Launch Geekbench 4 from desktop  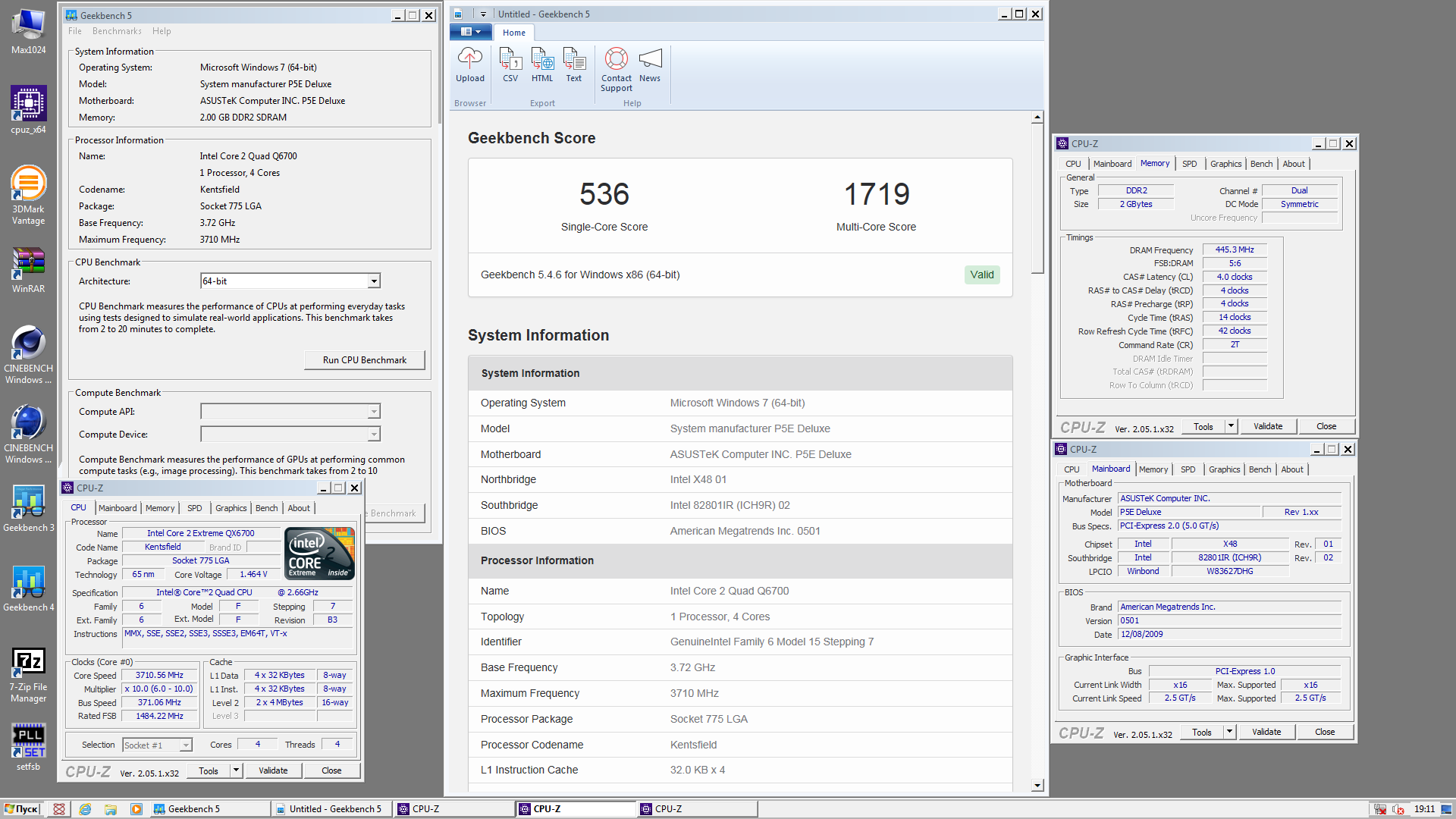pyautogui.click(x=28, y=589)
